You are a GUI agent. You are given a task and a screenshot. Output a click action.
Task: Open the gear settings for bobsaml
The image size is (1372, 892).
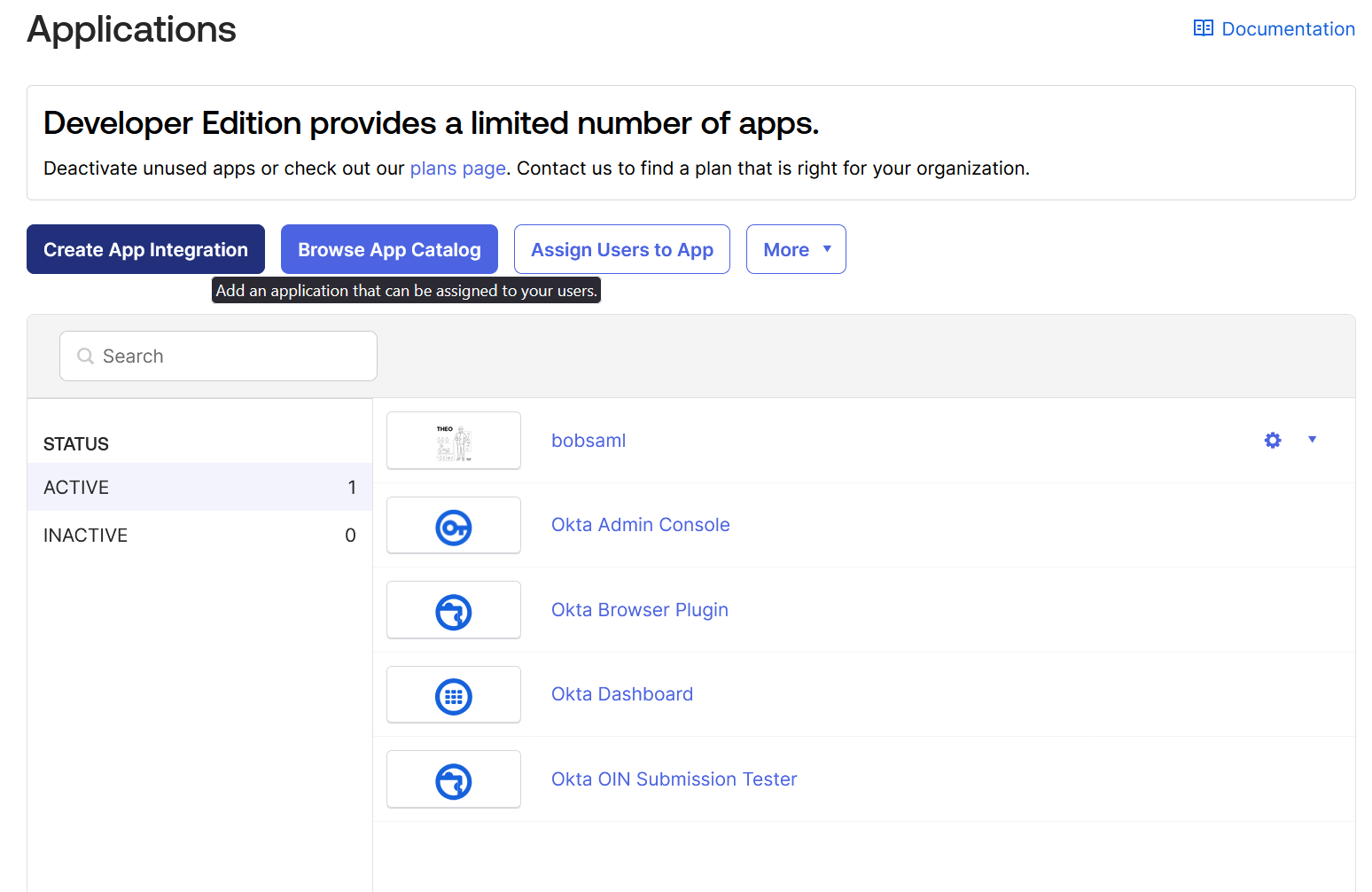pyautogui.click(x=1272, y=441)
